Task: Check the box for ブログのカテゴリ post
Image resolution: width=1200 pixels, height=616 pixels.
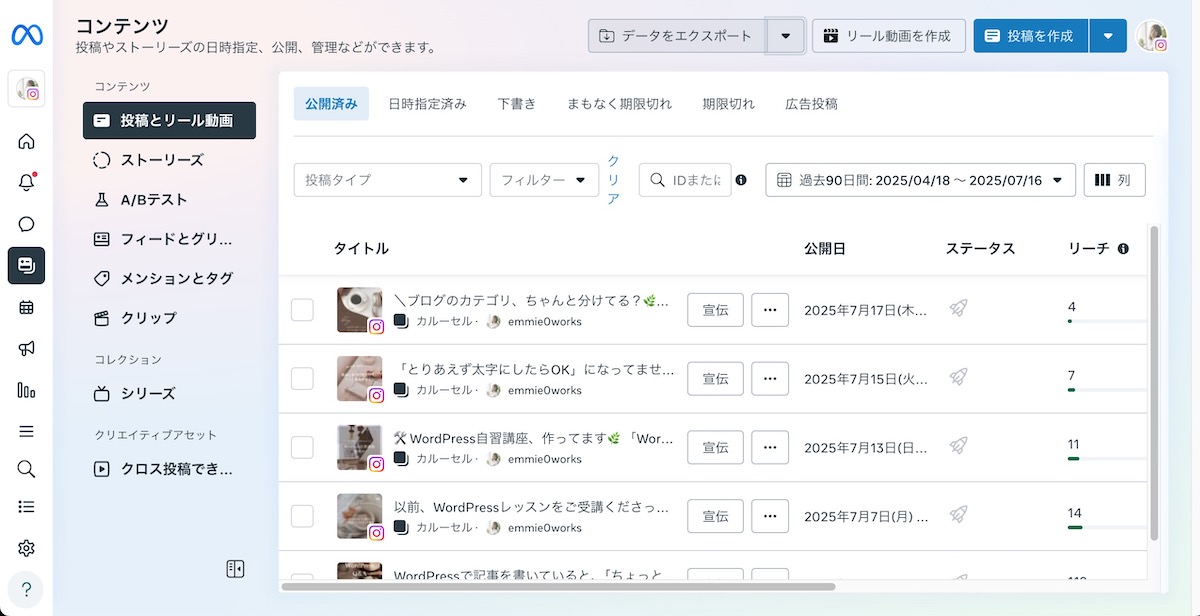Action: tap(302, 310)
